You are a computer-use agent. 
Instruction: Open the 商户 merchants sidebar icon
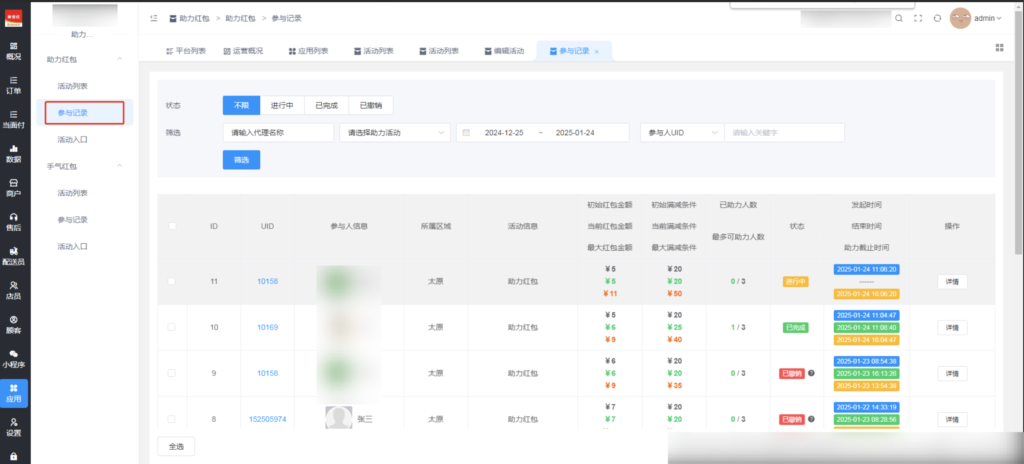(13, 188)
